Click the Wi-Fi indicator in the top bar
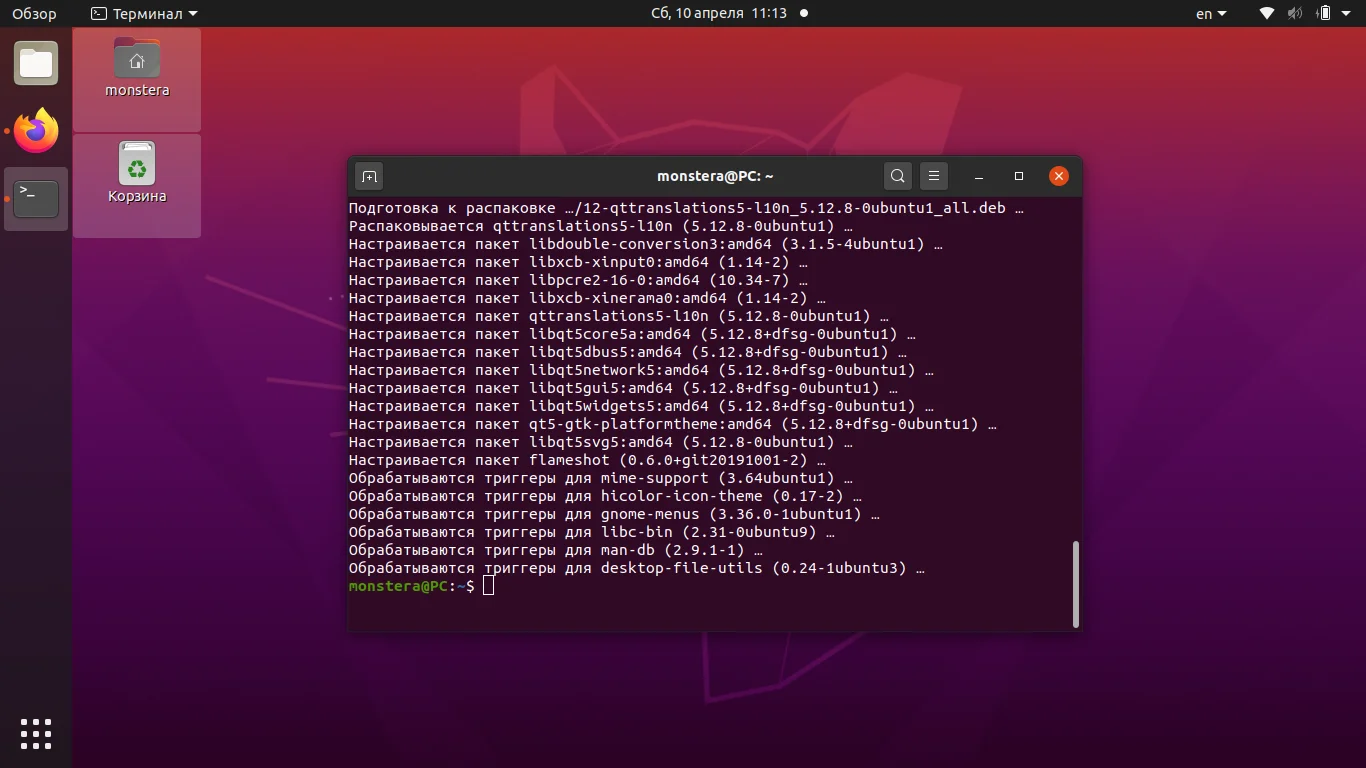This screenshot has width=1366, height=768. click(1265, 14)
